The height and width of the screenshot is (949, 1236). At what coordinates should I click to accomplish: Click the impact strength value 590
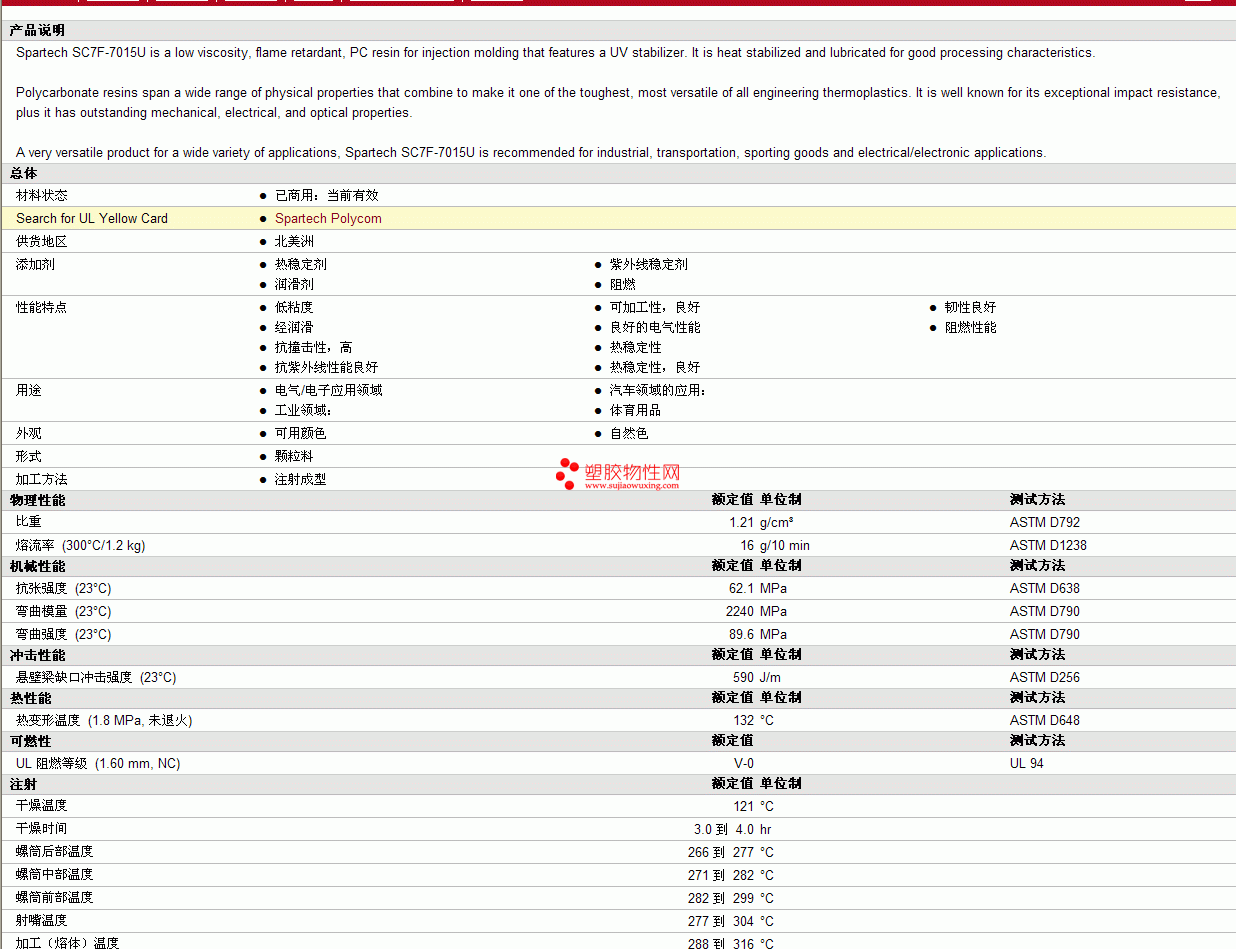[743, 677]
